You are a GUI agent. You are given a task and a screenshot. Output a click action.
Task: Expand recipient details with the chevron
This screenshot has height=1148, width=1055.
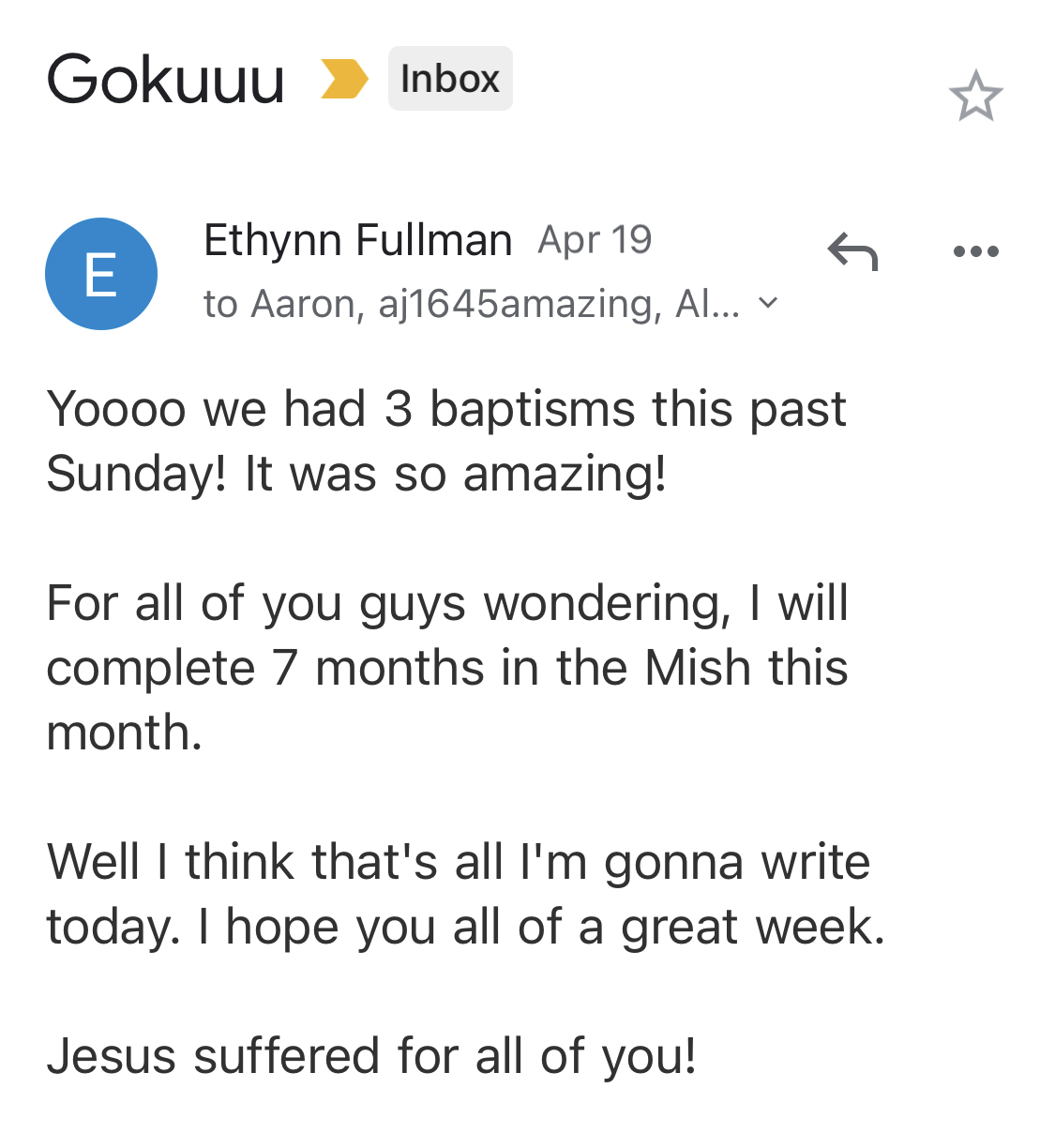pyautogui.click(x=768, y=303)
